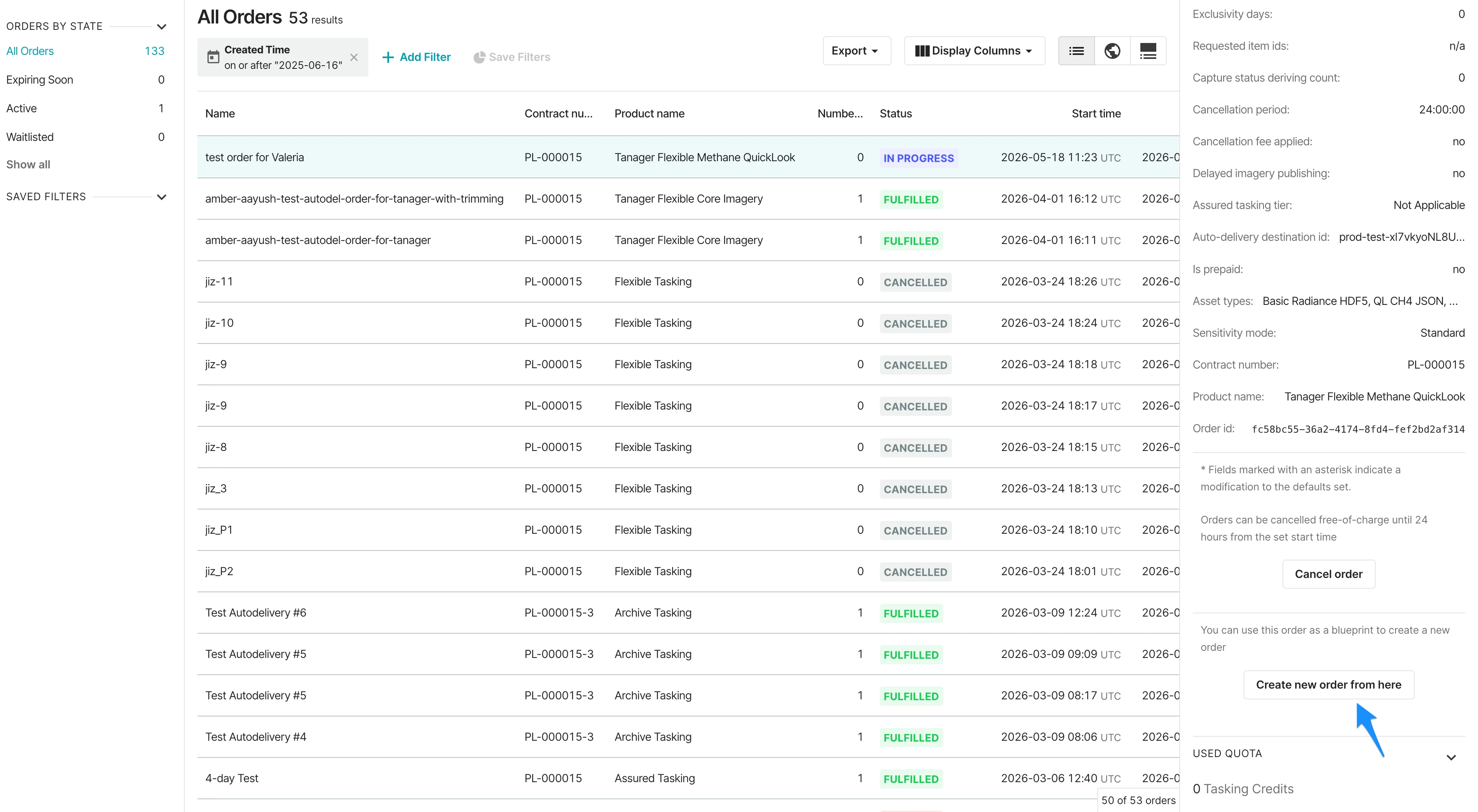Open 'test order for Valeria' row
The height and width of the screenshot is (812, 1478).
click(x=688, y=157)
